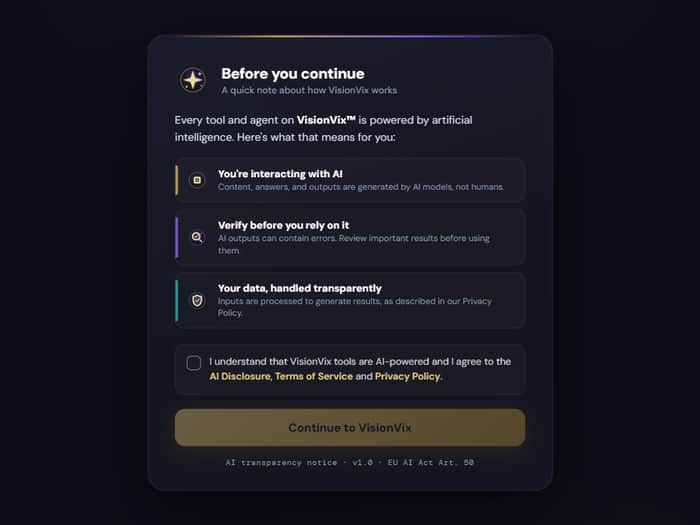700x525 pixels.
Task: Select the 'You're interacting with AI' card
Action: tap(350, 180)
